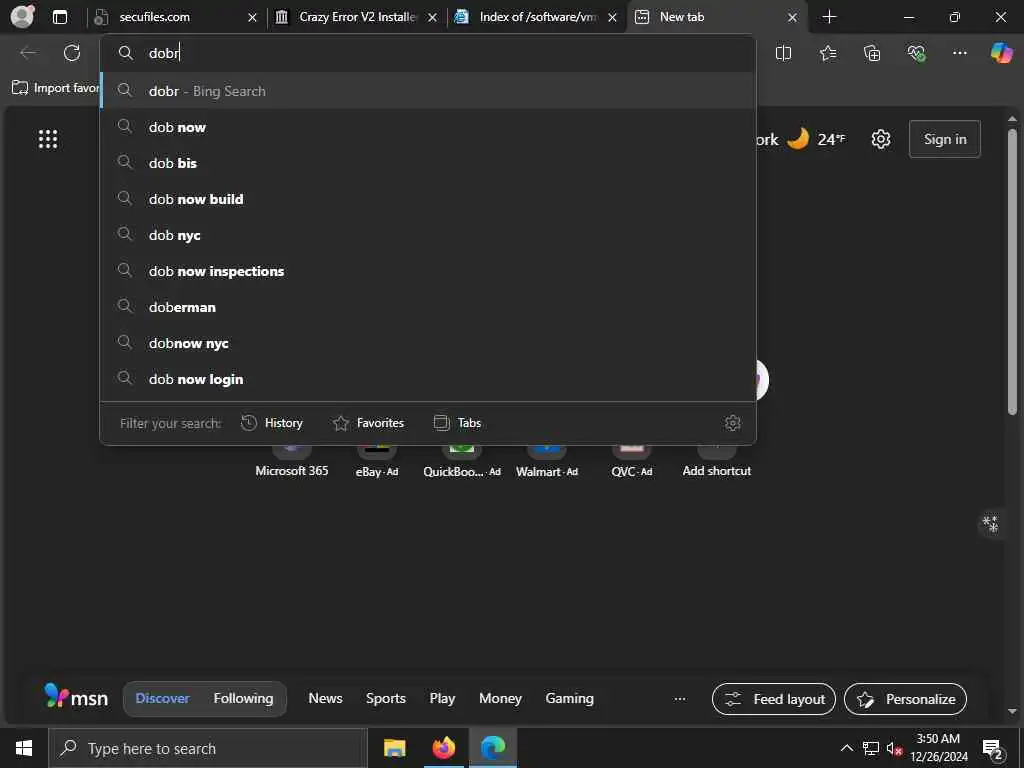Viewport: 1024px width, 768px height.
Task: Click the network tray icon
Action: 871,748
